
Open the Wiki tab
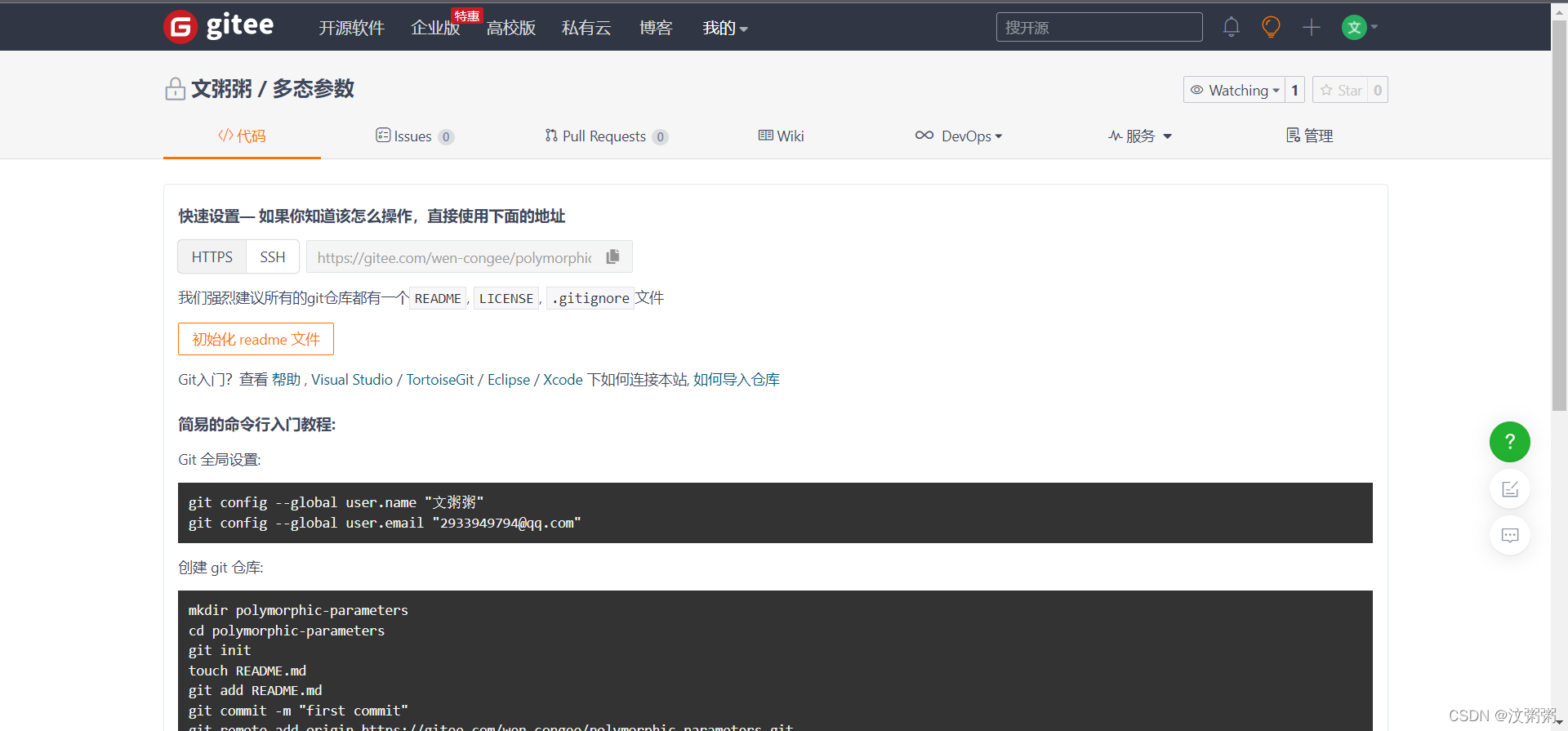(782, 136)
